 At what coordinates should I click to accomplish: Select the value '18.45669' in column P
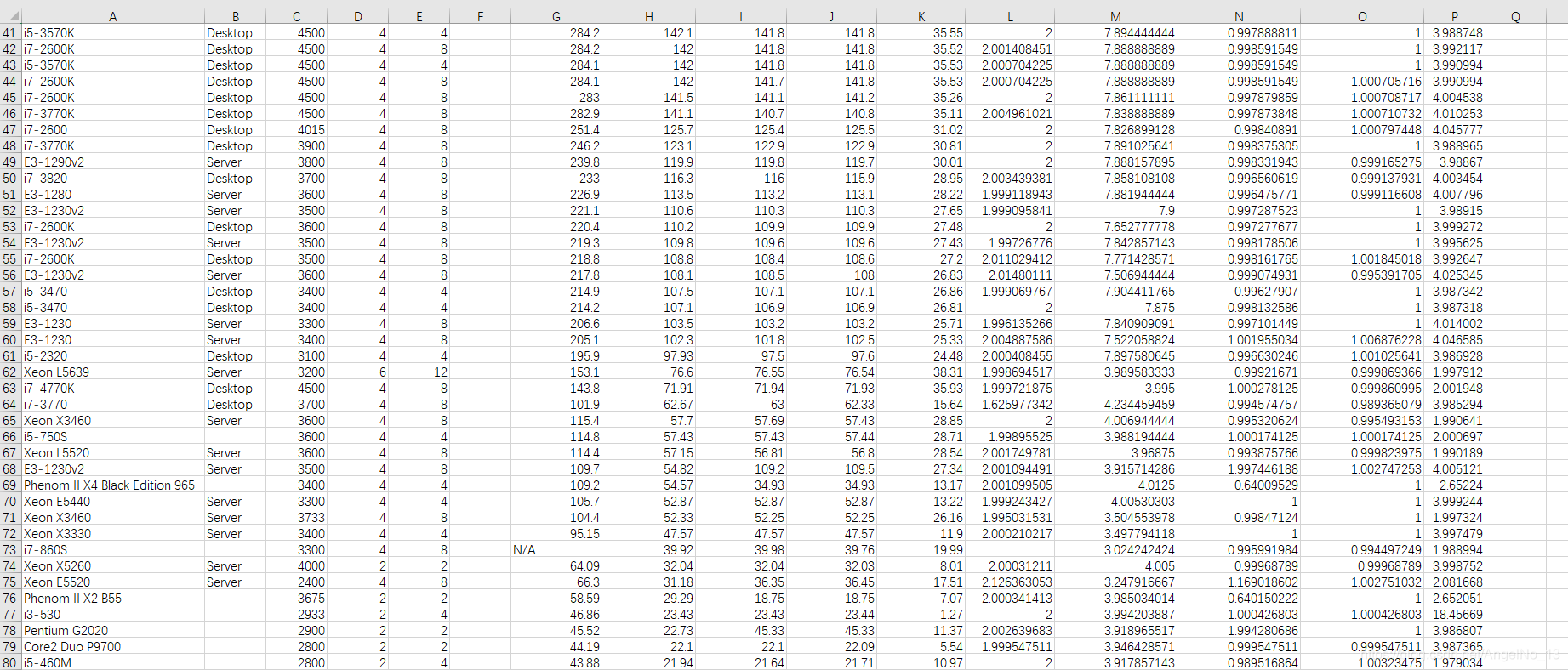pyautogui.click(x=1454, y=615)
